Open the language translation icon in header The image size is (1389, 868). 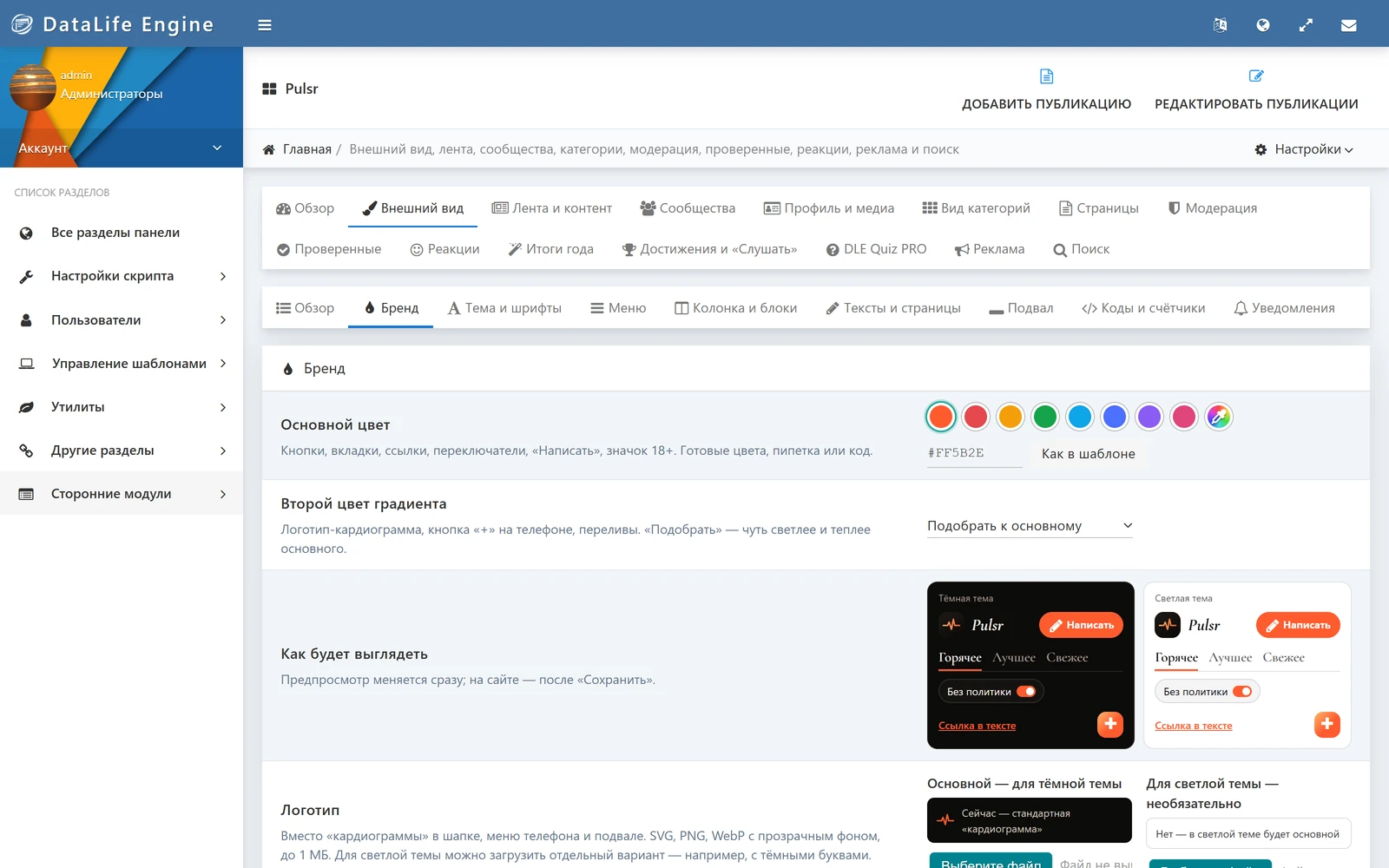1220,25
